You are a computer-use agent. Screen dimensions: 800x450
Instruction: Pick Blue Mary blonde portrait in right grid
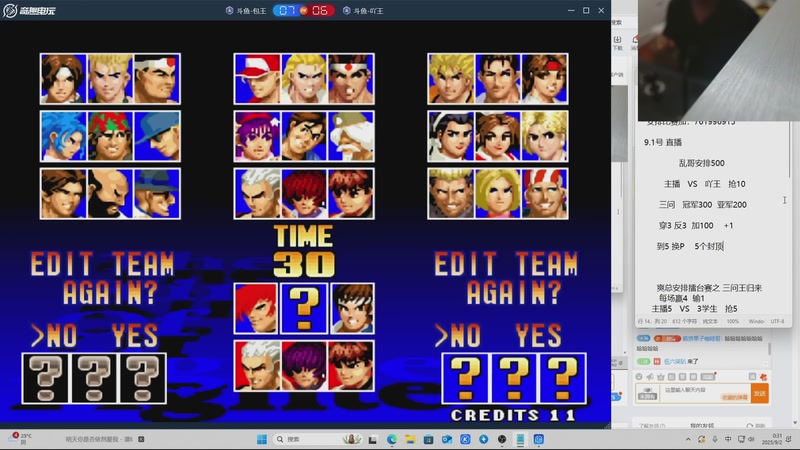pos(498,193)
